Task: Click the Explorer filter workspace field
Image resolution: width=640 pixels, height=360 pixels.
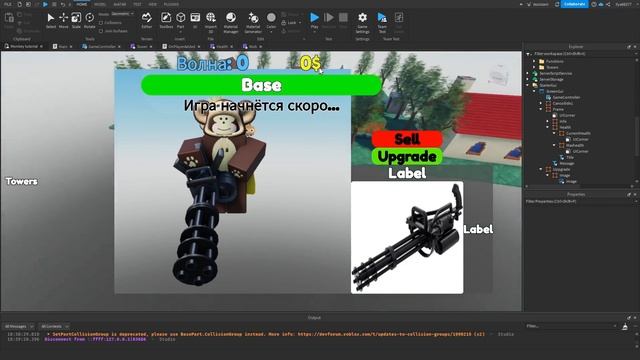Action: 580,53
